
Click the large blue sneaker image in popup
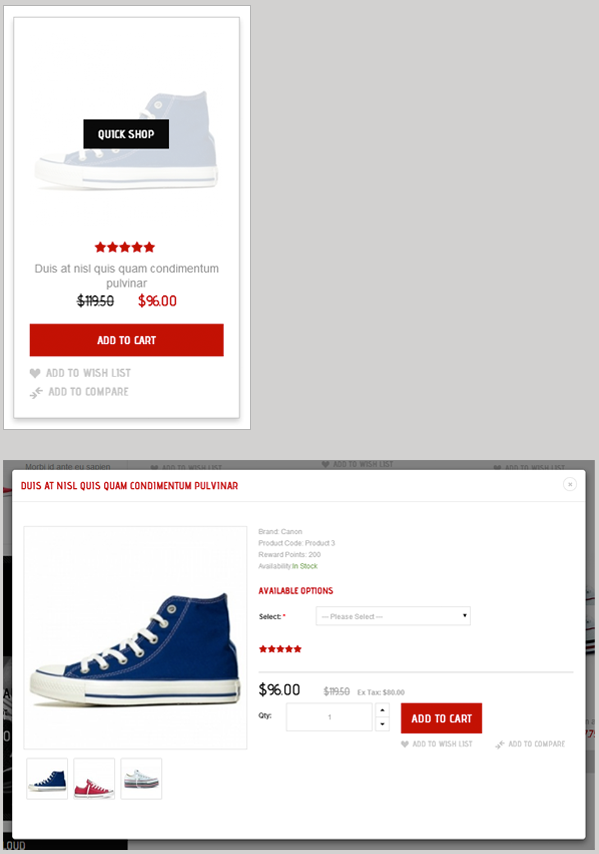pyautogui.click(x=135, y=638)
